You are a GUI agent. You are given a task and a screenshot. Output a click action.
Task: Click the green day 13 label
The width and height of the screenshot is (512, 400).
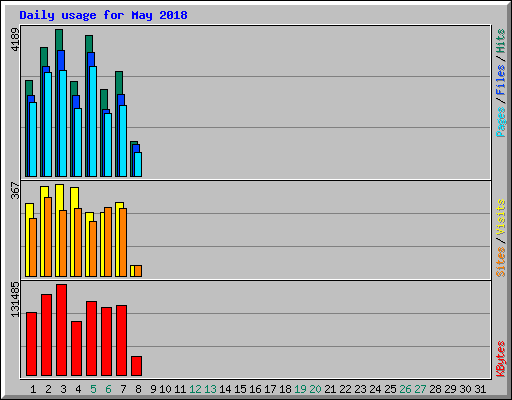coord(210,389)
